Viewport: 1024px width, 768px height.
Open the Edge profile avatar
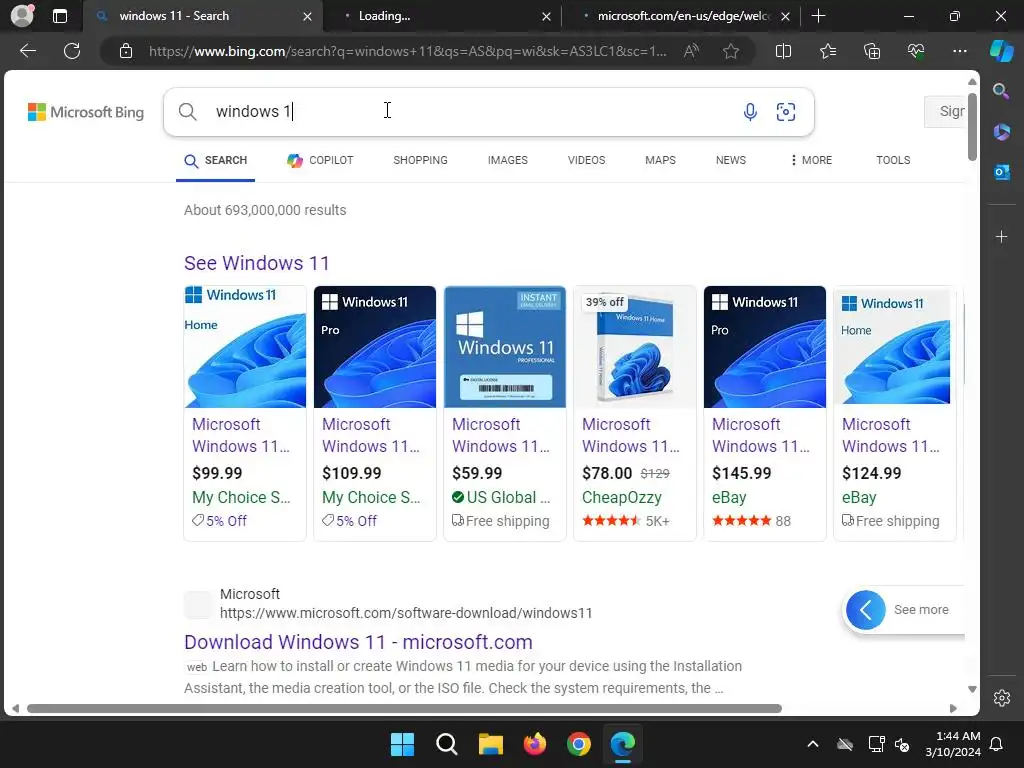[22, 16]
